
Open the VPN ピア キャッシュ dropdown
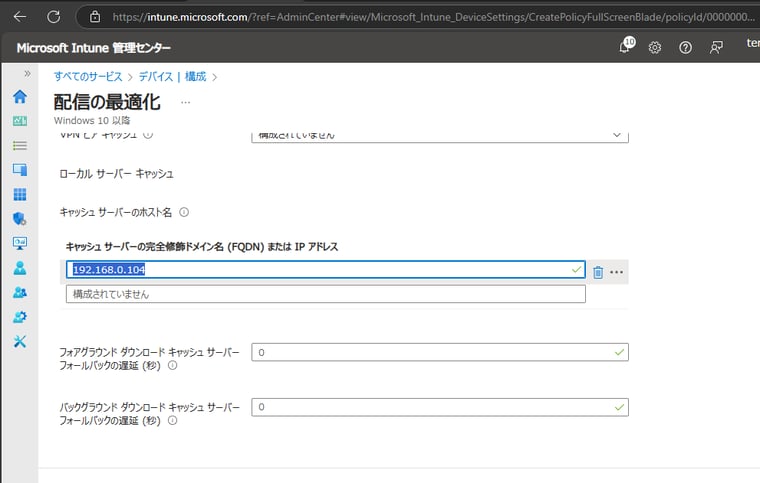coord(440,136)
